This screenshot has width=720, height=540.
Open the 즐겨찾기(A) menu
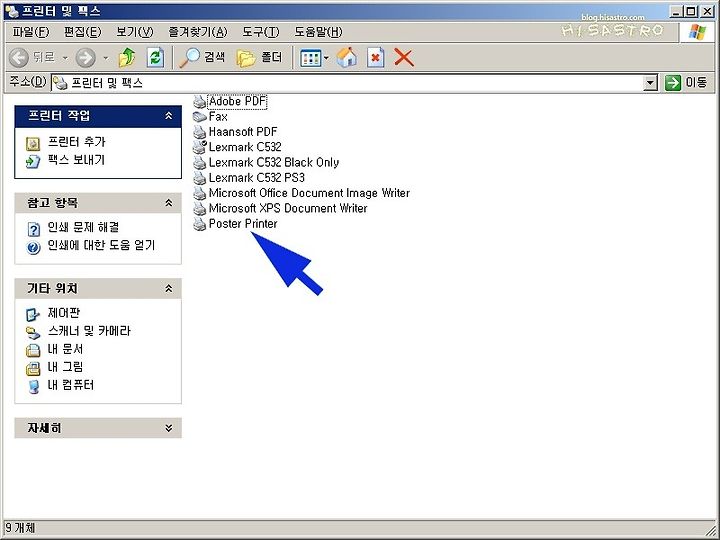point(198,32)
